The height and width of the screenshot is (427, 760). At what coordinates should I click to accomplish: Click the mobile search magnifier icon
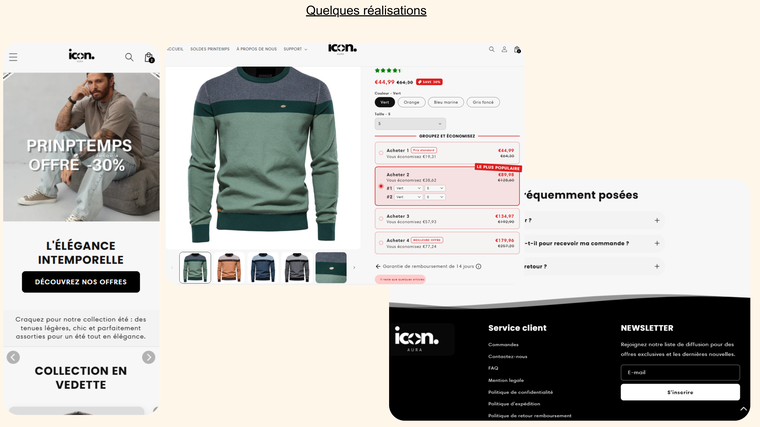coord(129,57)
